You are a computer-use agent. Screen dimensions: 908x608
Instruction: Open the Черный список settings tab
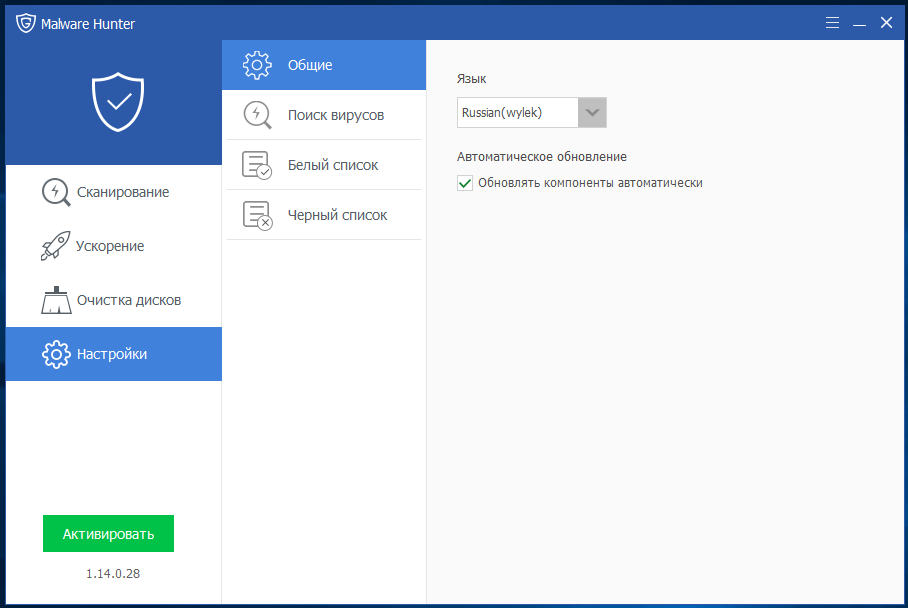point(324,215)
